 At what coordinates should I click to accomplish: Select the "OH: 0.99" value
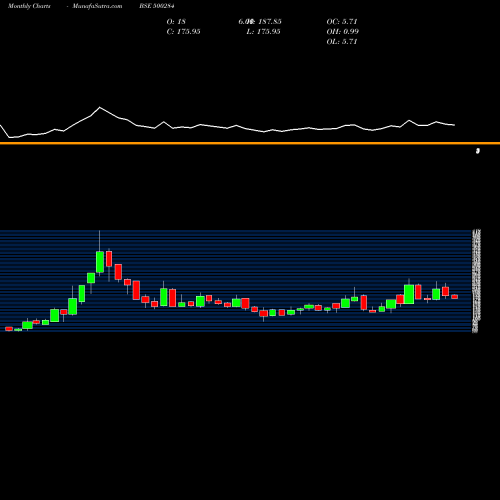click(343, 32)
